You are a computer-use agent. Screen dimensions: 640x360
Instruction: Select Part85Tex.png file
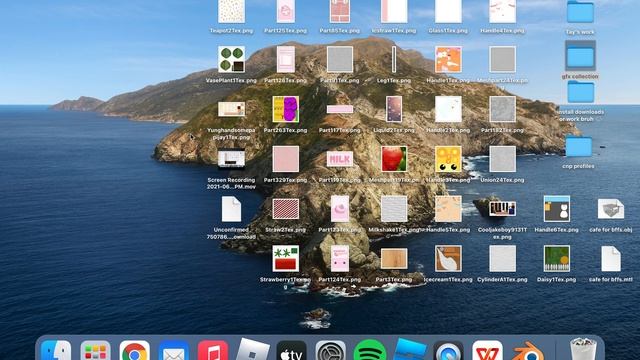click(x=340, y=11)
